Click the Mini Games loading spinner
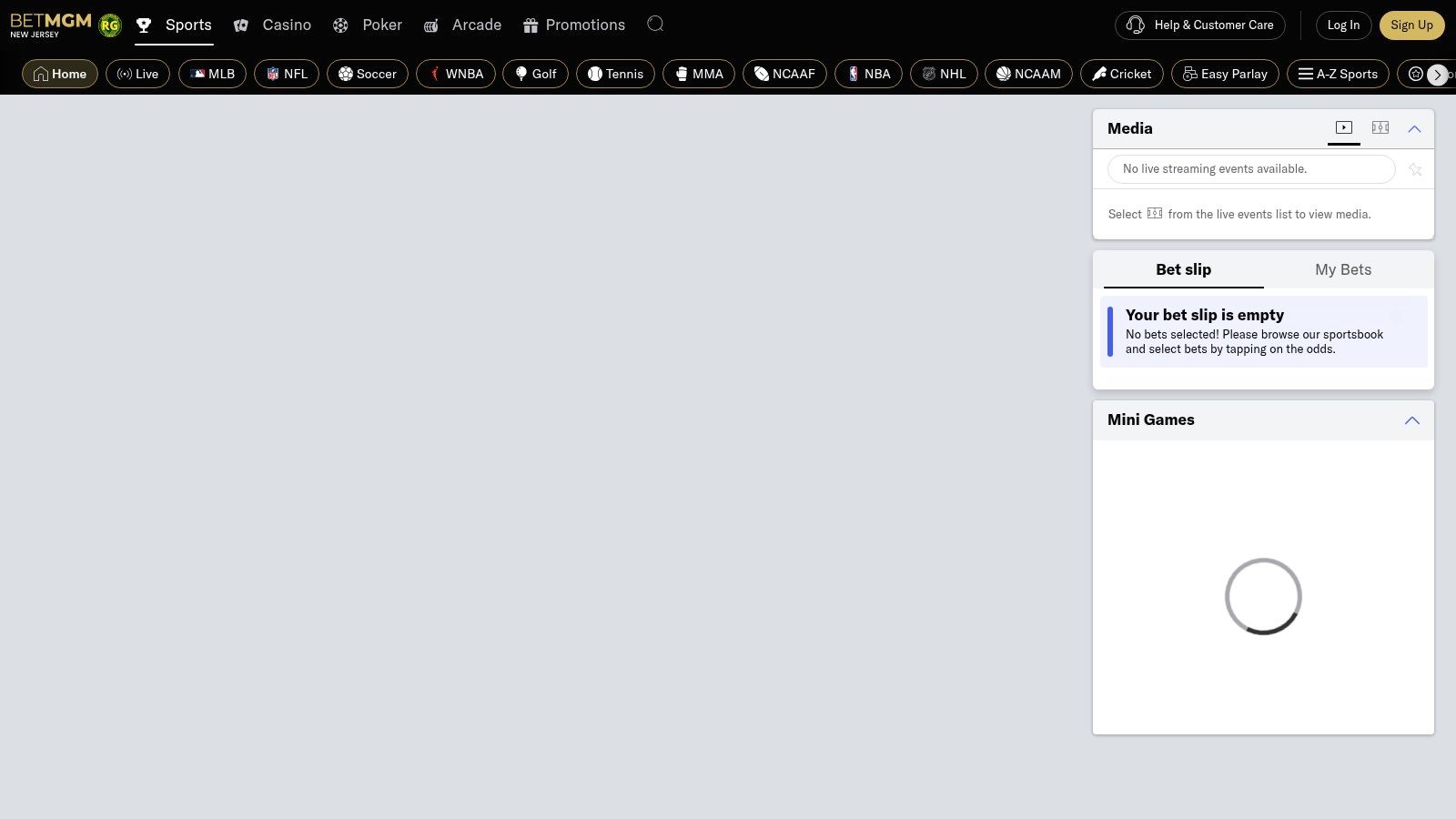This screenshot has width=1456, height=819. [x=1263, y=596]
